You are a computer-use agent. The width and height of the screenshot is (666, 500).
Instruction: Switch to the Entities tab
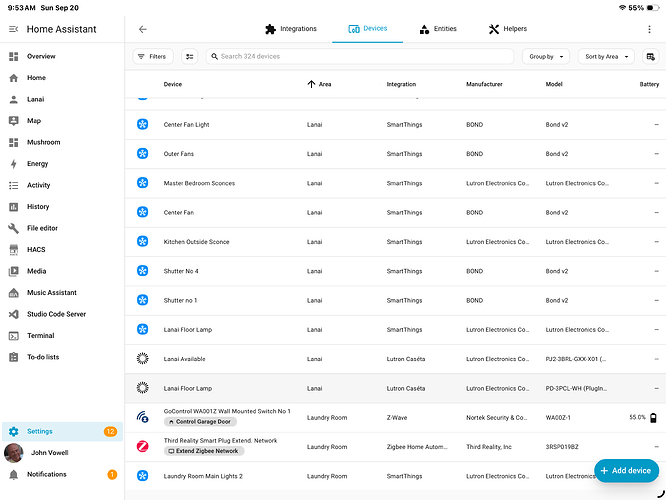tap(438, 29)
